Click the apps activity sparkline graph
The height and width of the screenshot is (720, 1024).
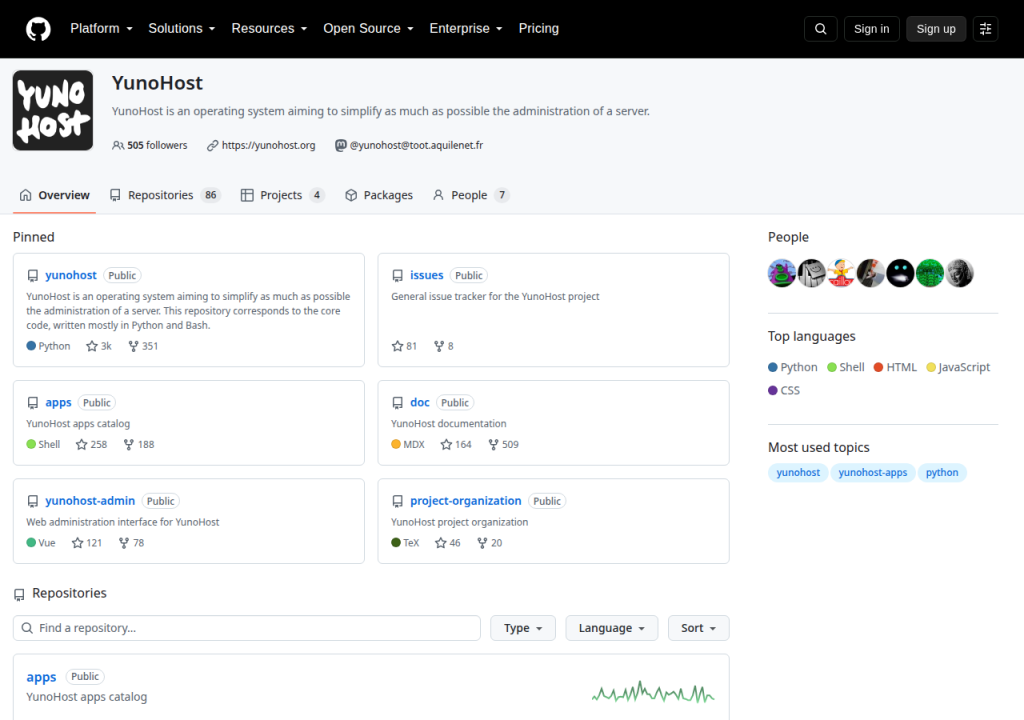(653, 693)
